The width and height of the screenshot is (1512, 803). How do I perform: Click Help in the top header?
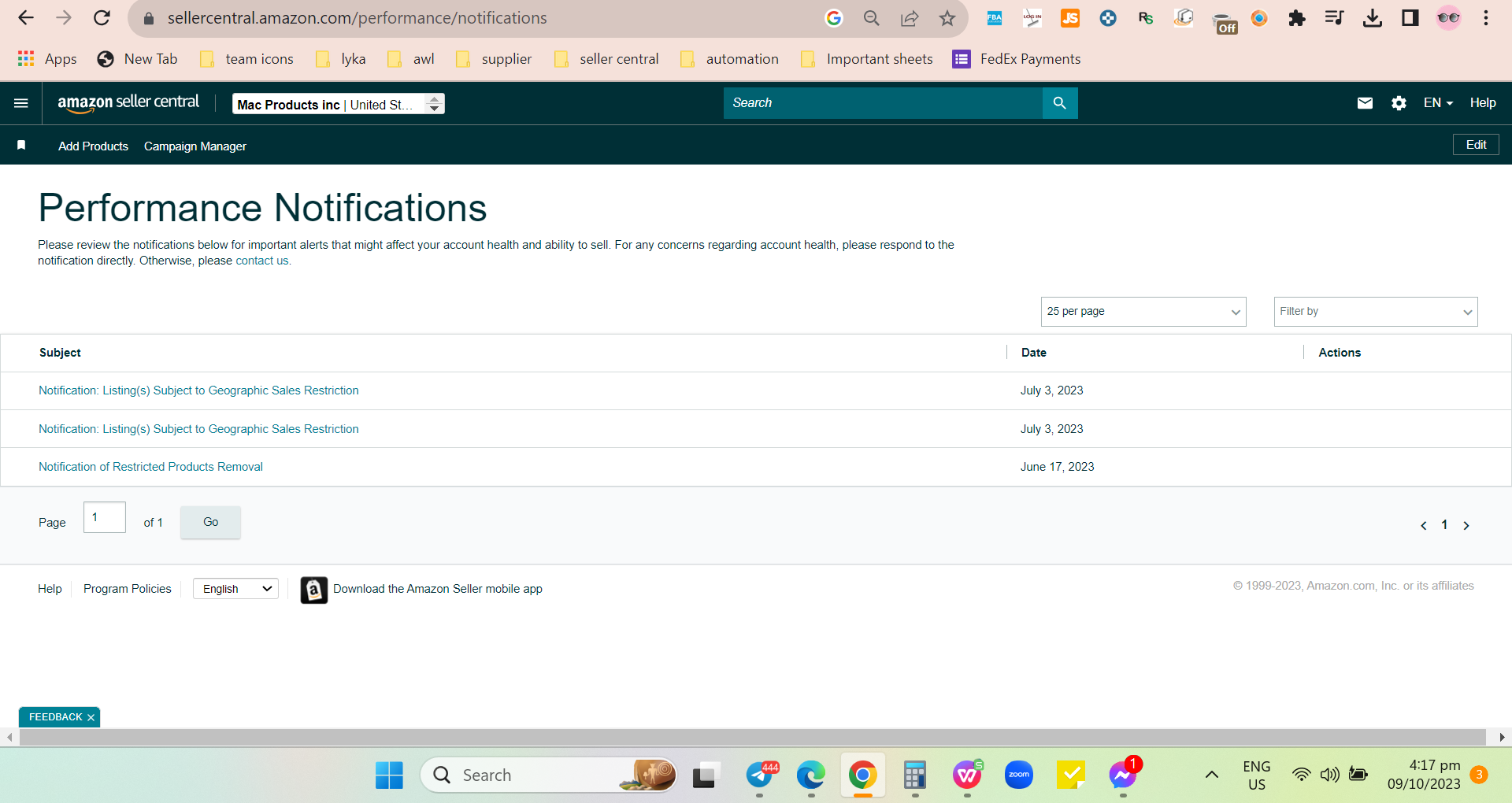(1483, 103)
